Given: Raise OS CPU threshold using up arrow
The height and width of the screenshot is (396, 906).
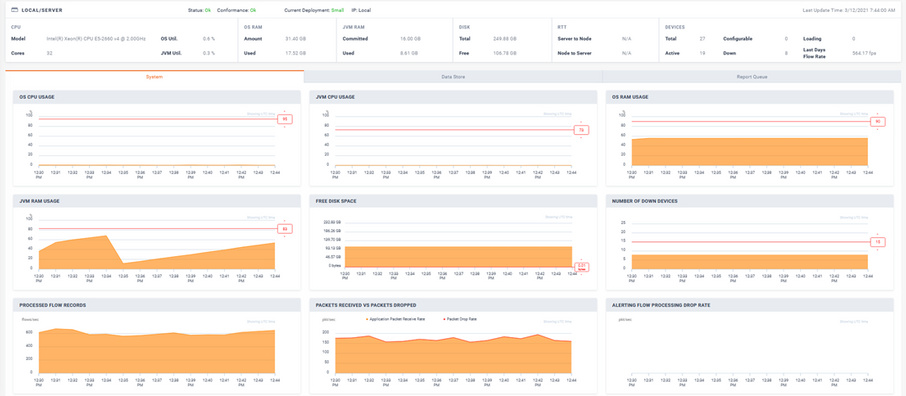Looking at the screenshot, I should (x=285, y=112).
